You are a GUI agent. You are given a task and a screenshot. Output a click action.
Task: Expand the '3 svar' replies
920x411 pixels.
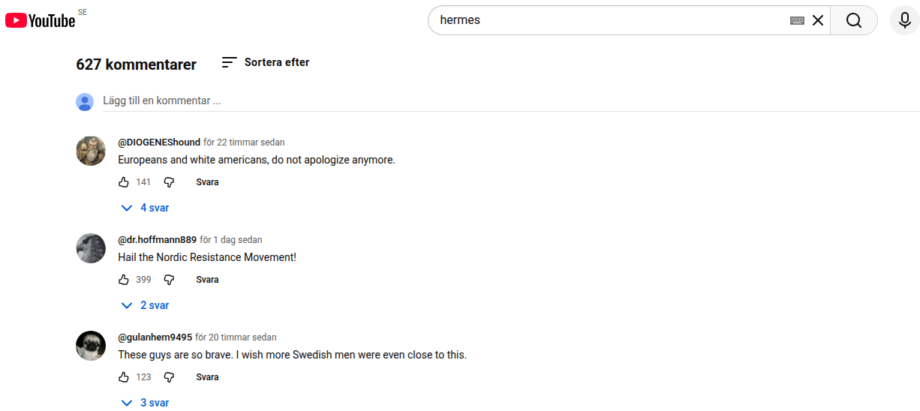coord(146,403)
